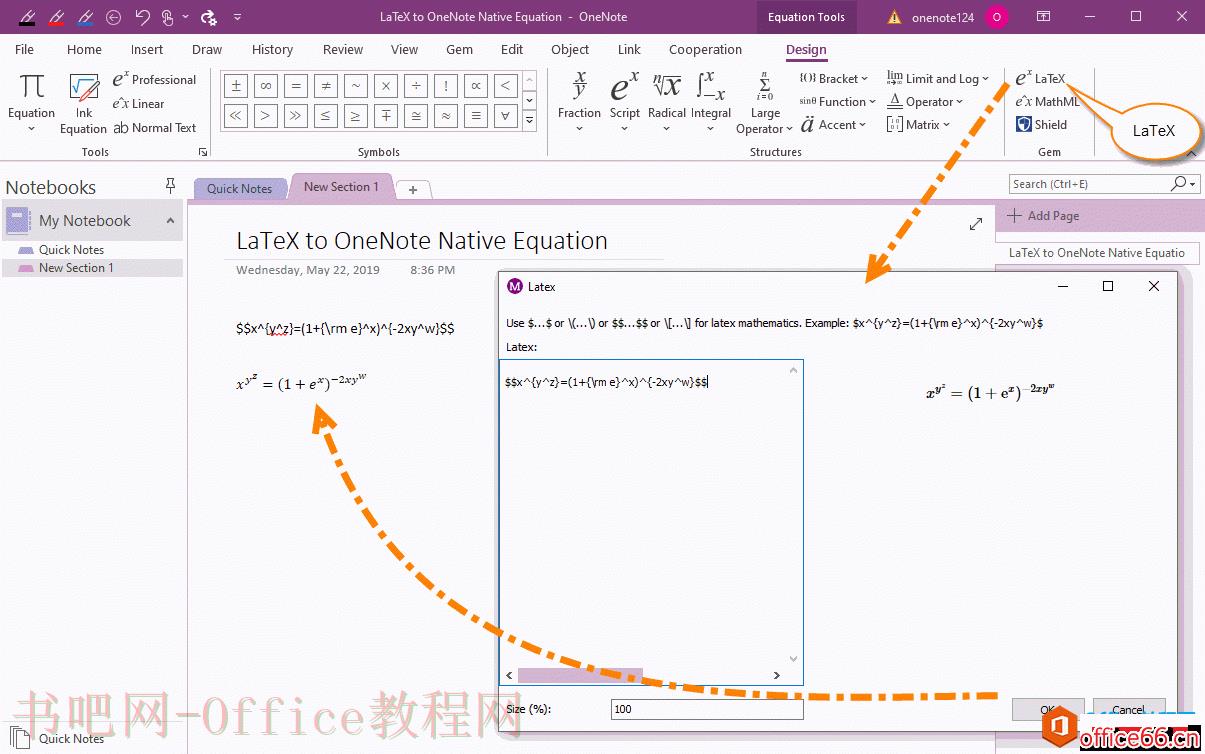
Task: Switch equation to Linear format
Action: (138, 103)
